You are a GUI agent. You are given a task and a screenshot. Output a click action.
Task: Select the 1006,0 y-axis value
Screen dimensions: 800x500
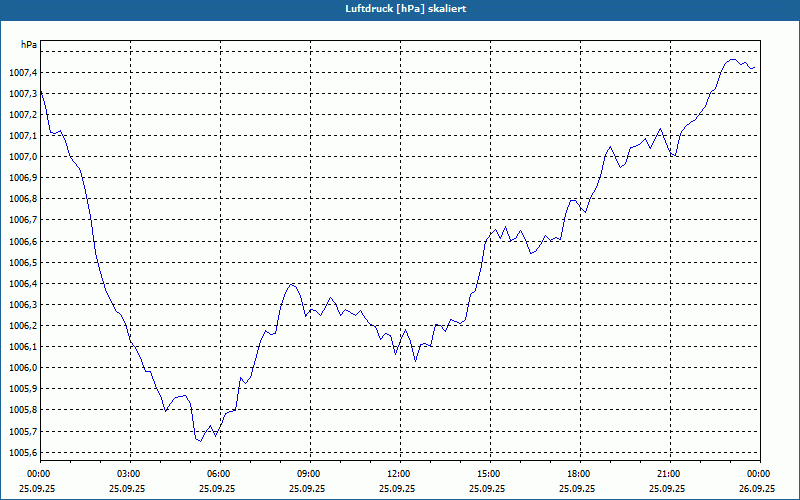23,368
